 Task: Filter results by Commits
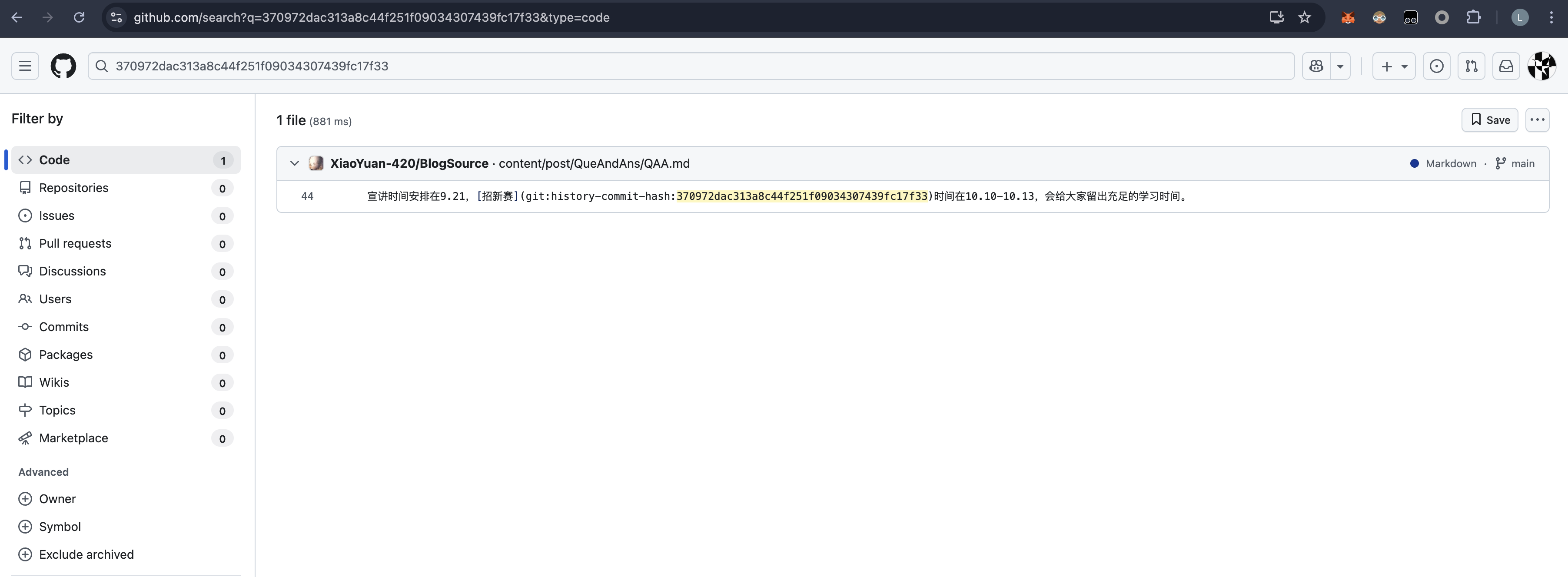(64, 327)
